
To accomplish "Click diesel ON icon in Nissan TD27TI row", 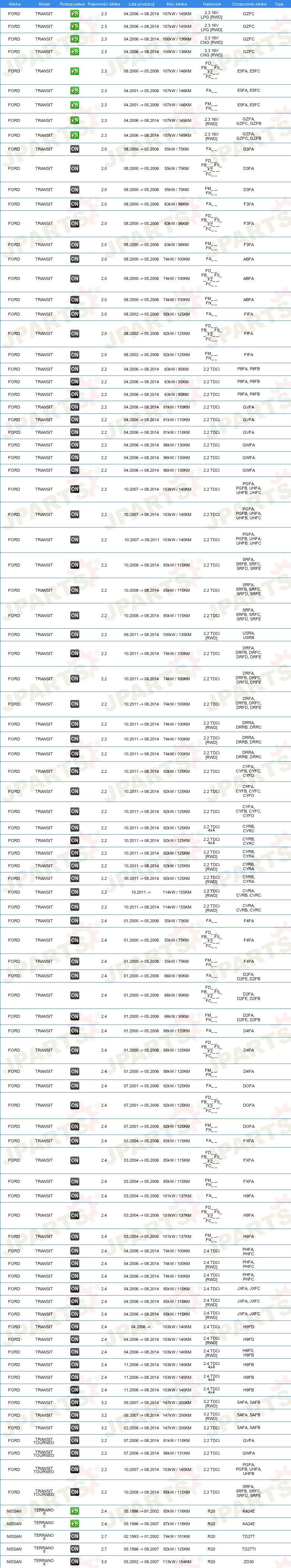I will click(74, 1549).
